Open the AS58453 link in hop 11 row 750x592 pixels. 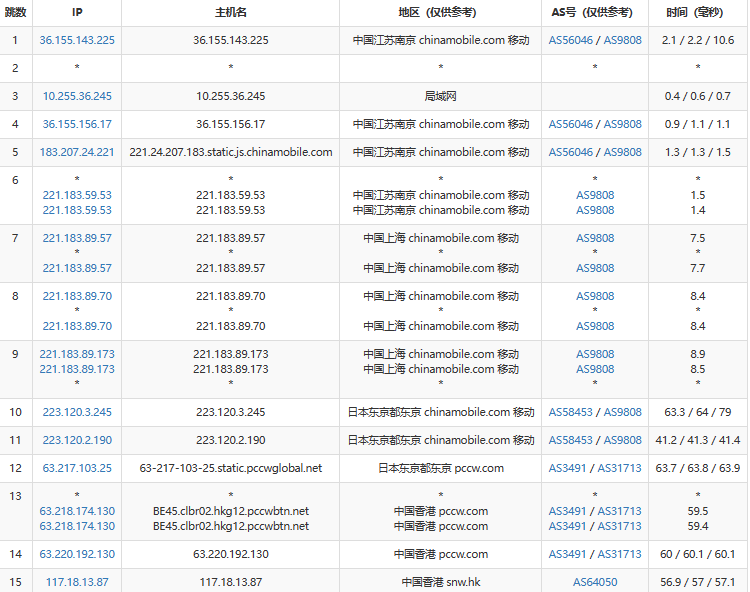pos(570,440)
